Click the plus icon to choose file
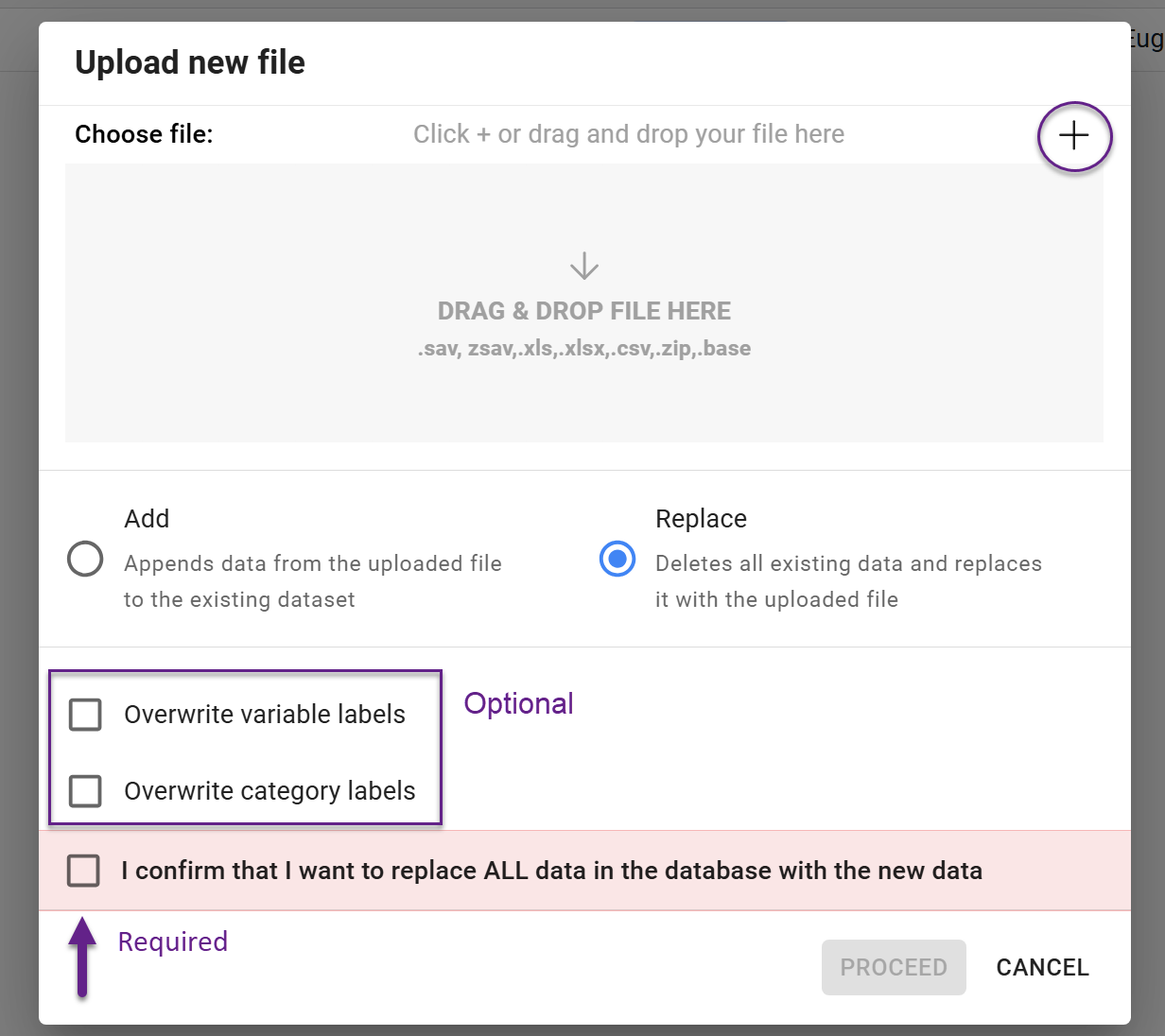This screenshot has width=1165, height=1036. point(1074,136)
